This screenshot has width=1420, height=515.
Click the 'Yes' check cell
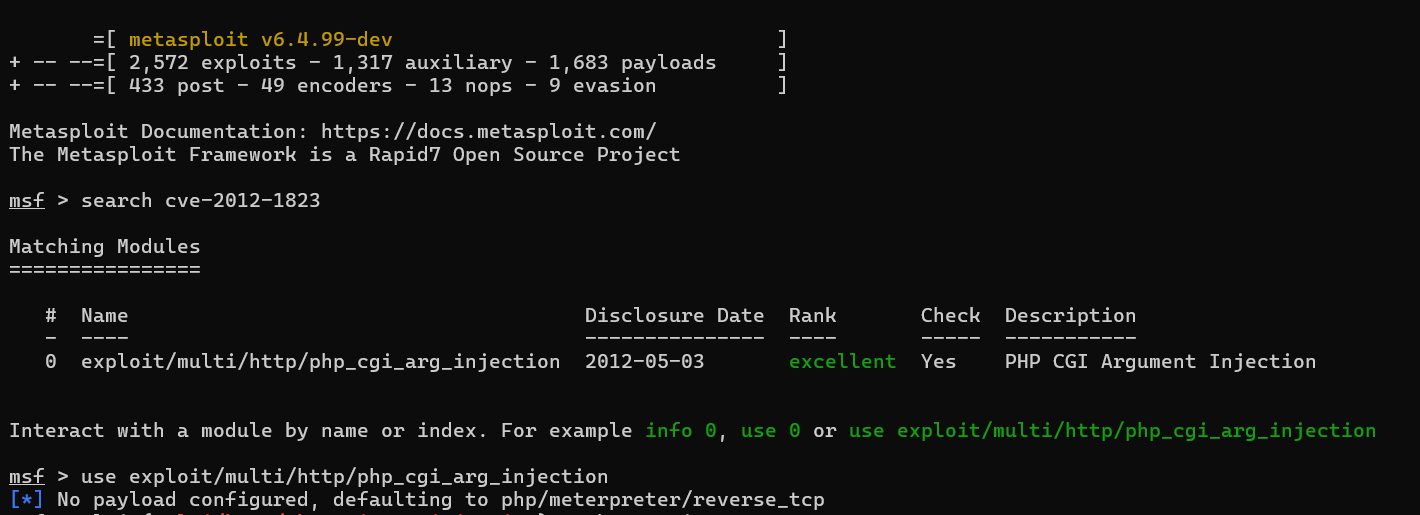(x=938, y=362)
